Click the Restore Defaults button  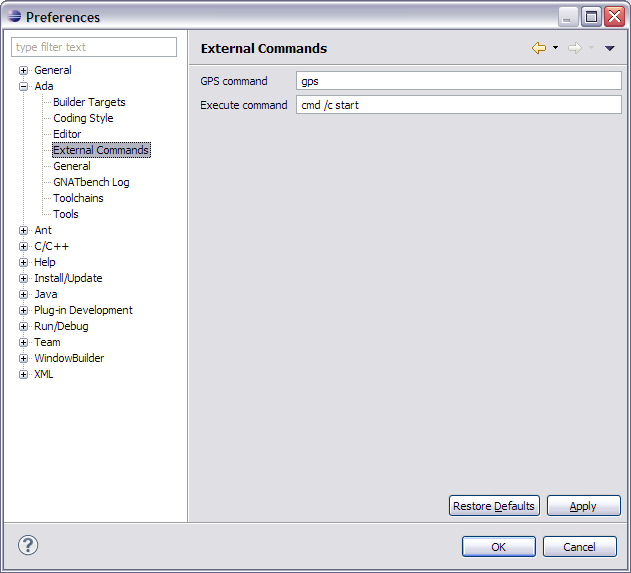coord(494,506)
